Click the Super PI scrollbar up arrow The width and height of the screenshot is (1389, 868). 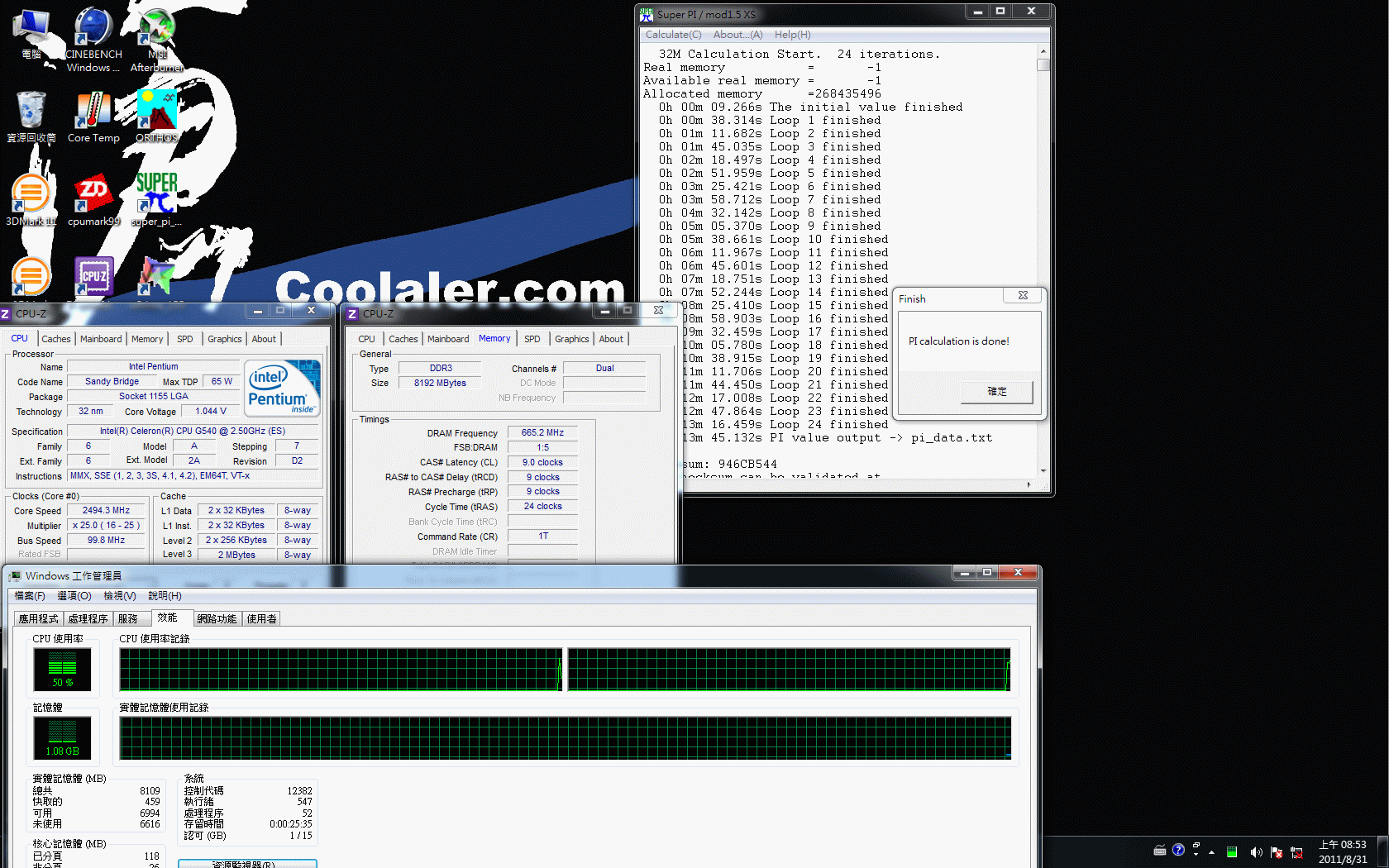coord(1043,51)
